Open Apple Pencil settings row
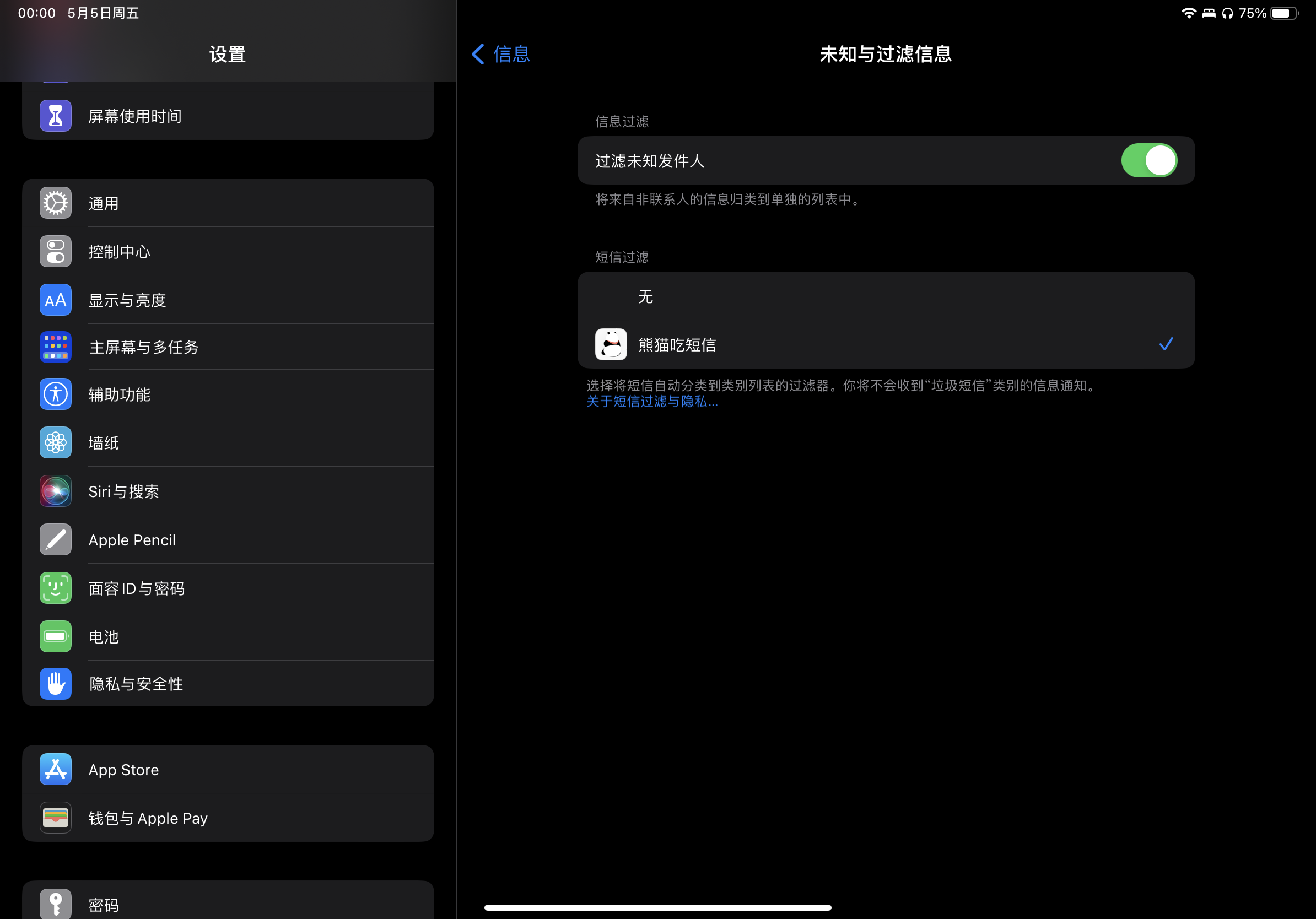This screenshot has height=919, width=1316. [x=229, y=540]
